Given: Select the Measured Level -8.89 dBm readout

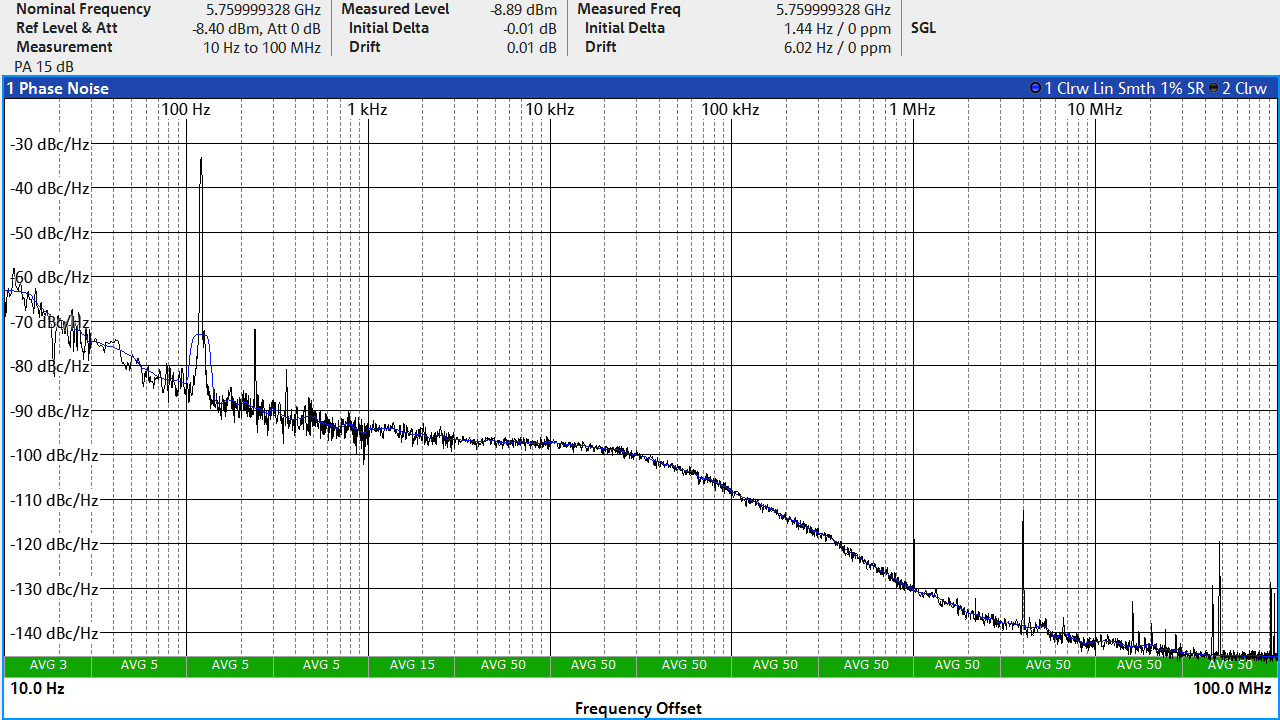Looking at the screenshot, I should point(523,9).
